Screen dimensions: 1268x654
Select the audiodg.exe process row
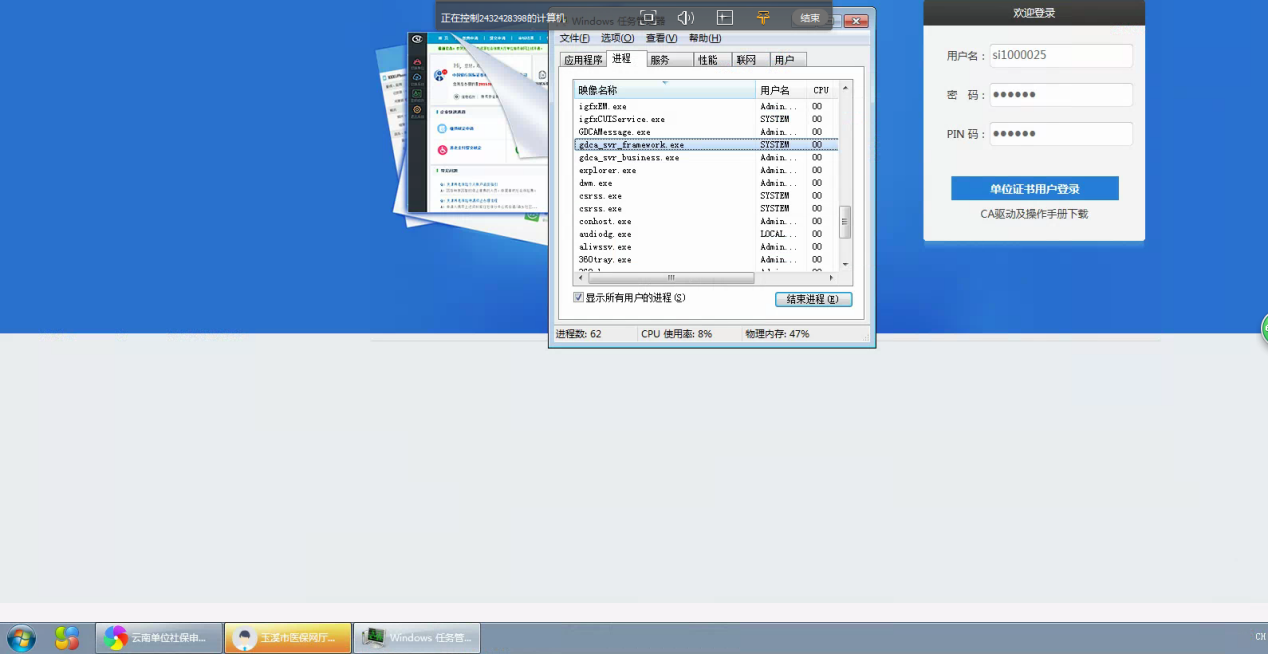(x=706, y=234)
